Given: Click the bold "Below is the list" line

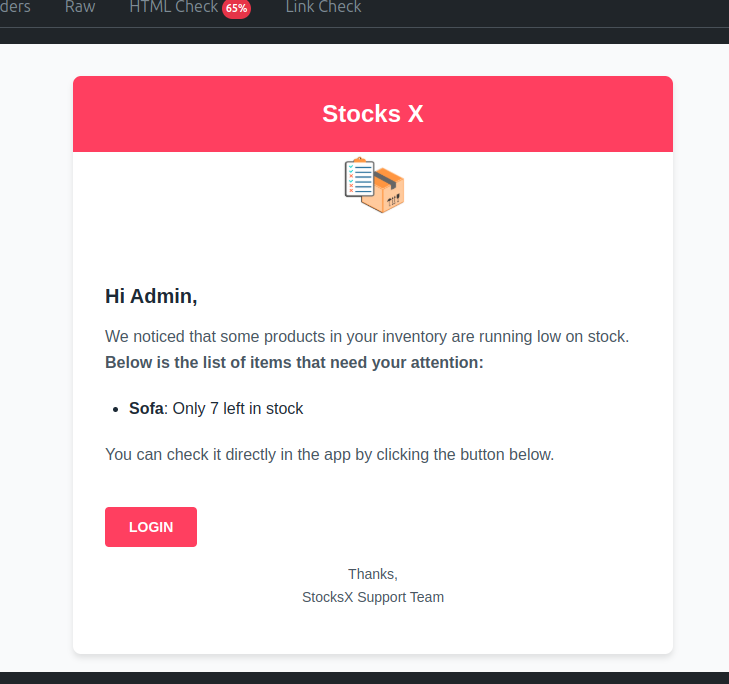Looking at the screenshot, I should click(x=294, y=362).
